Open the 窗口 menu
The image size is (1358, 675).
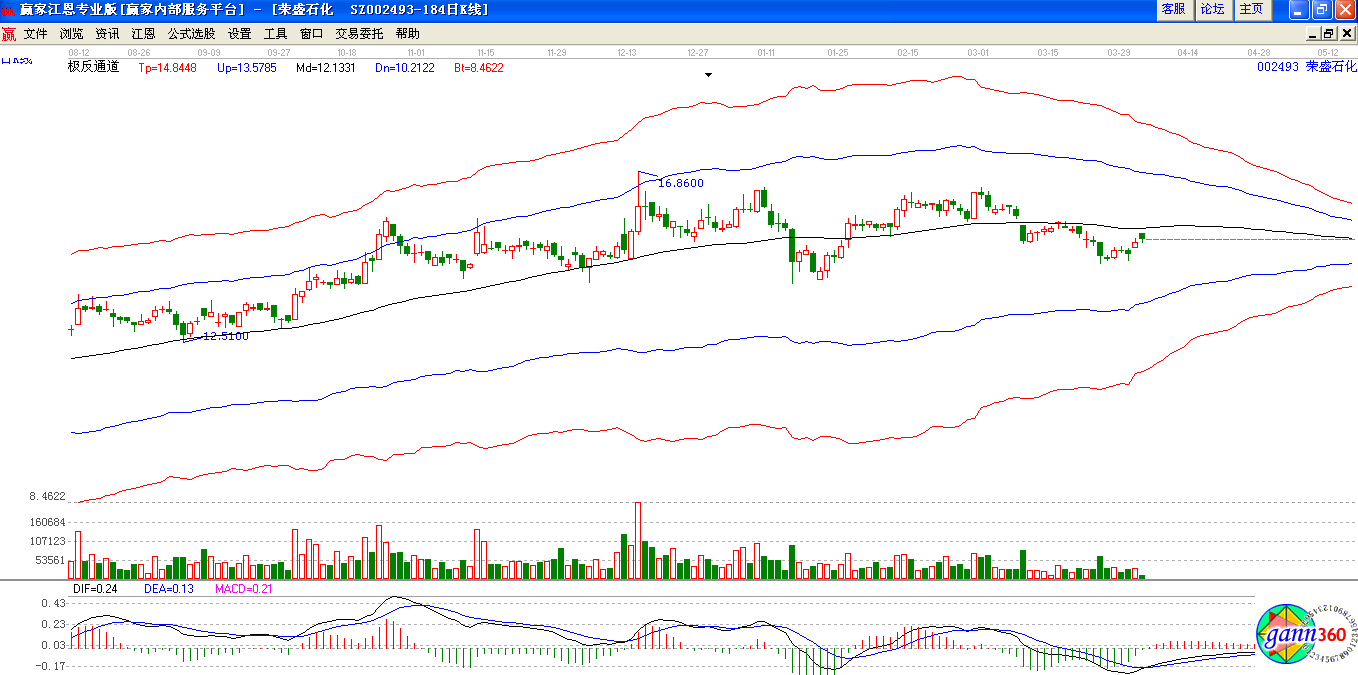pos(312,34)
